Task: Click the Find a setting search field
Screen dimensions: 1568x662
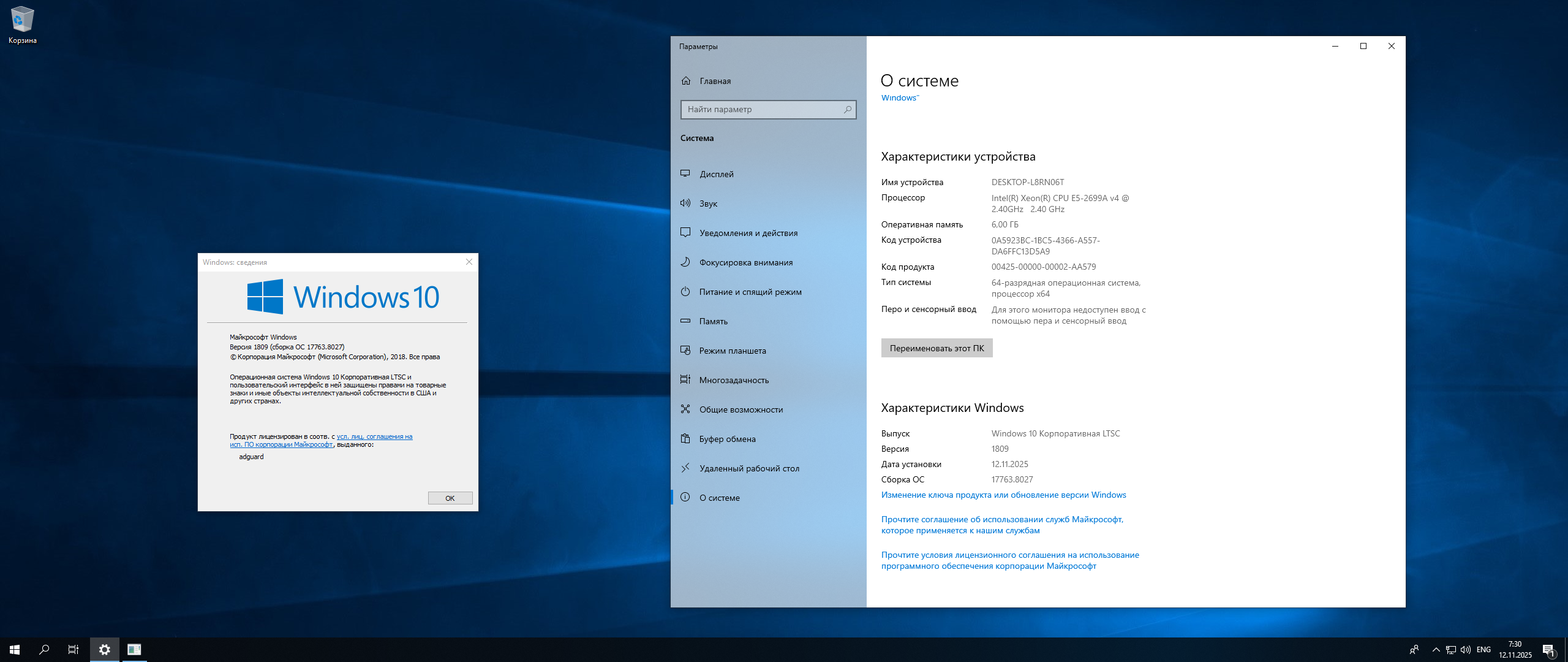Action: pos(763,109)
